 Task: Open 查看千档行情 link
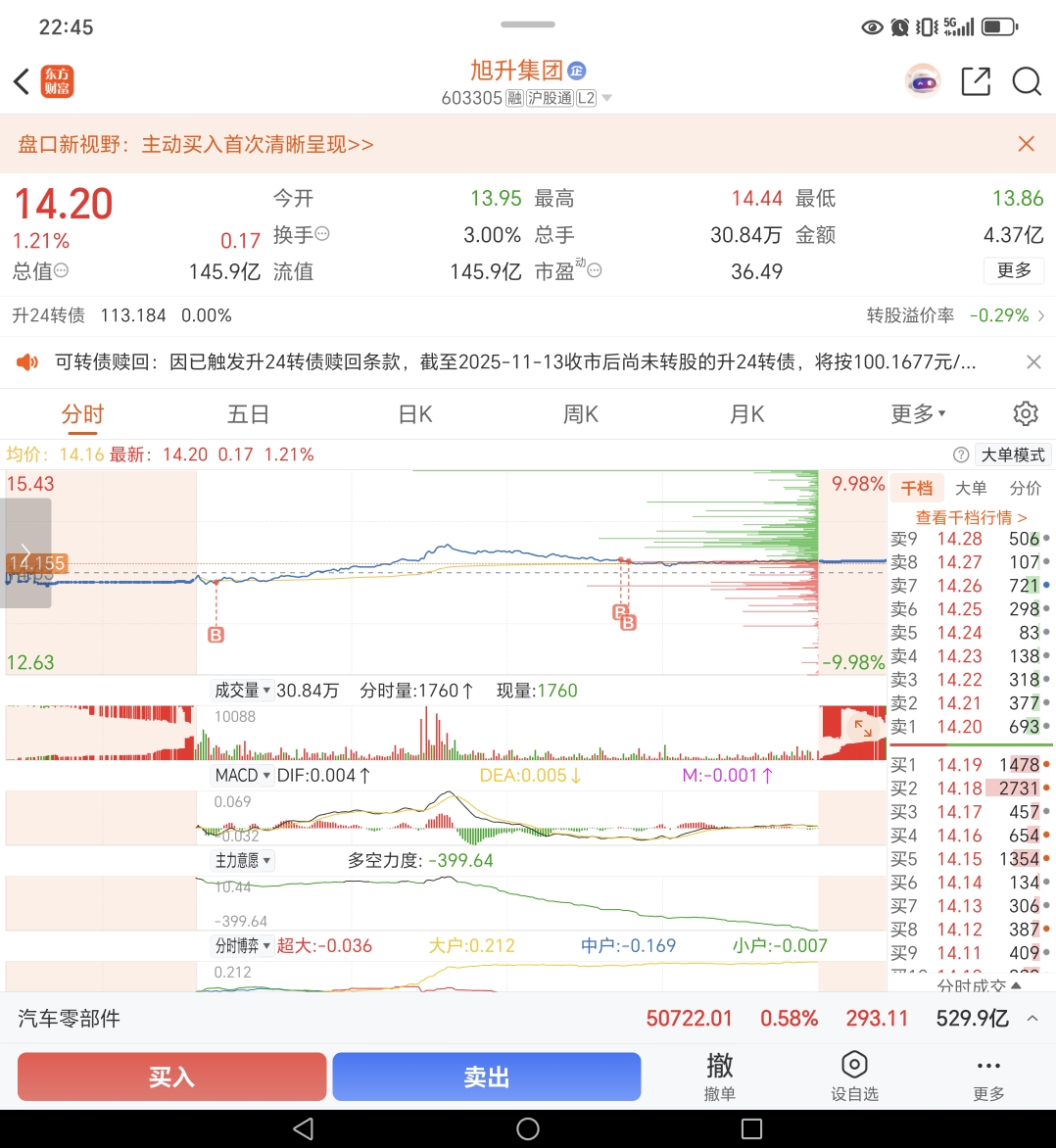(x=971, y=517)
